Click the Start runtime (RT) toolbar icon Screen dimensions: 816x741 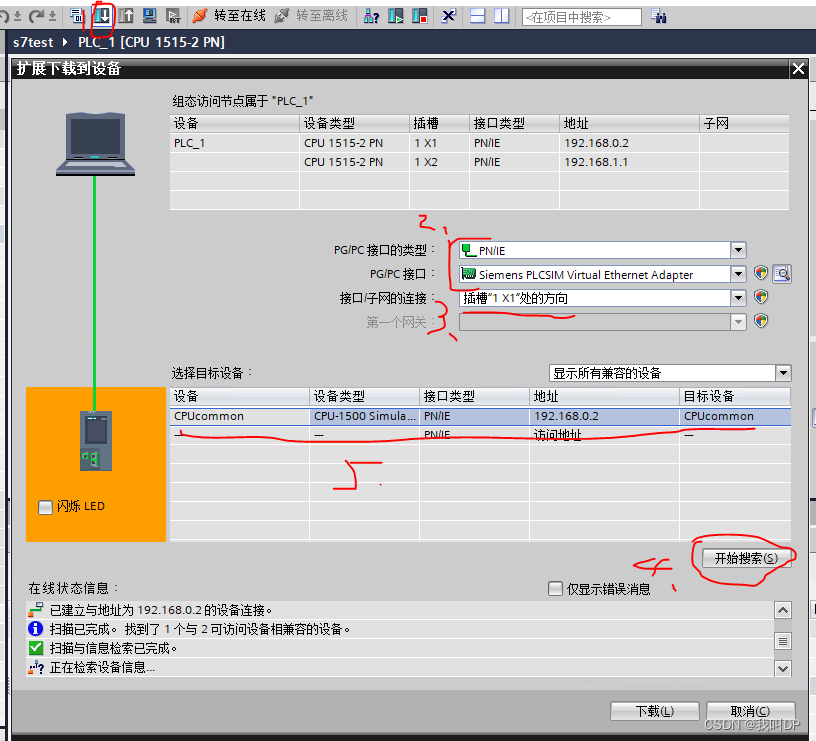173,16
